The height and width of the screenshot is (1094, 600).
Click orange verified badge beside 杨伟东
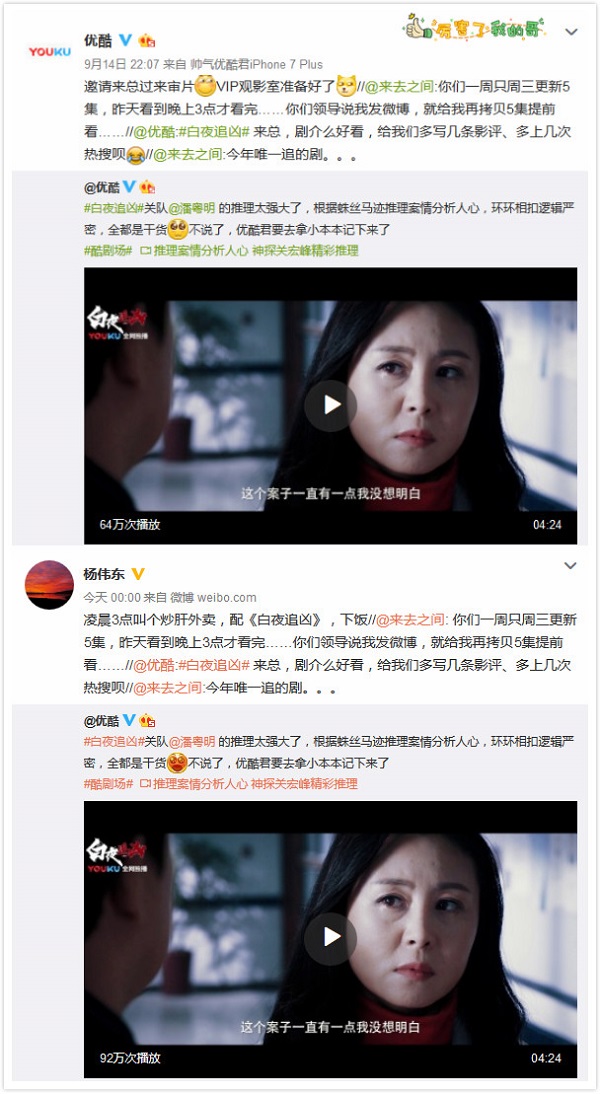pos(138,574)
